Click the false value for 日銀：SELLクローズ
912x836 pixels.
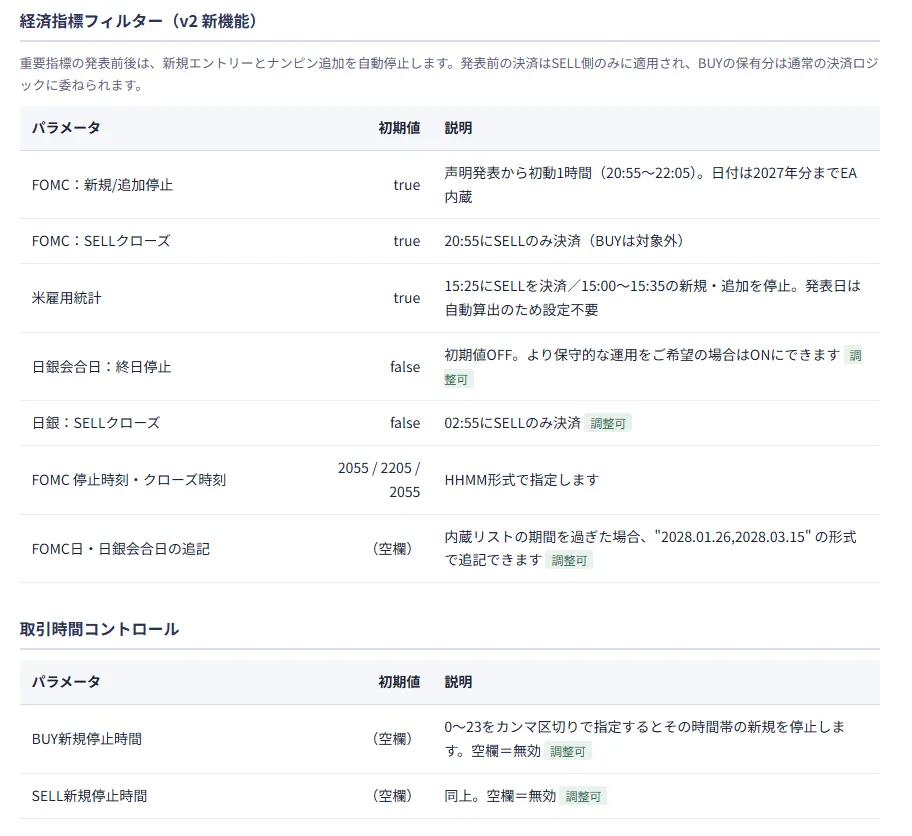point(405,423)
